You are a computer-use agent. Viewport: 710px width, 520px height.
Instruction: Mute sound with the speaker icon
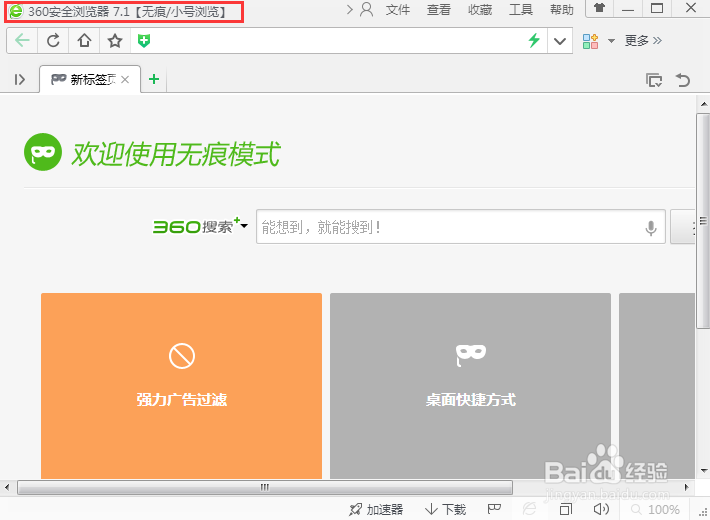click(601, 509)
